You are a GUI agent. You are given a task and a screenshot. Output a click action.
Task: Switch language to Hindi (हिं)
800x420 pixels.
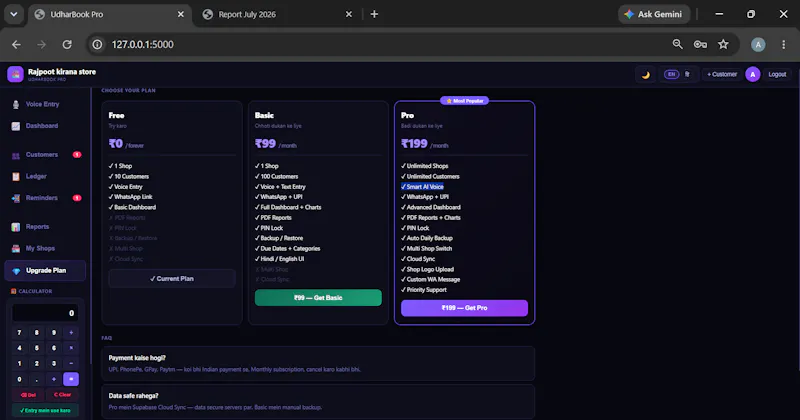tap(687, 75)
